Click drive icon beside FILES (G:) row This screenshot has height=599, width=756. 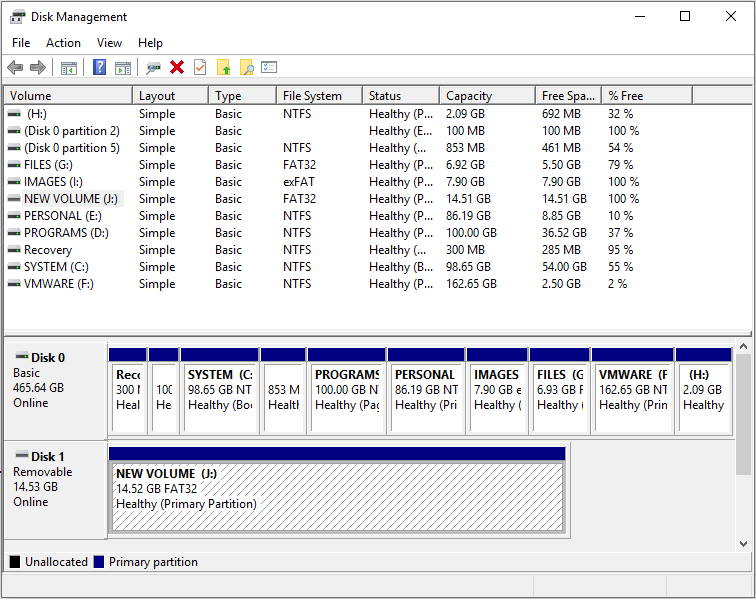(x=14, y=165)
